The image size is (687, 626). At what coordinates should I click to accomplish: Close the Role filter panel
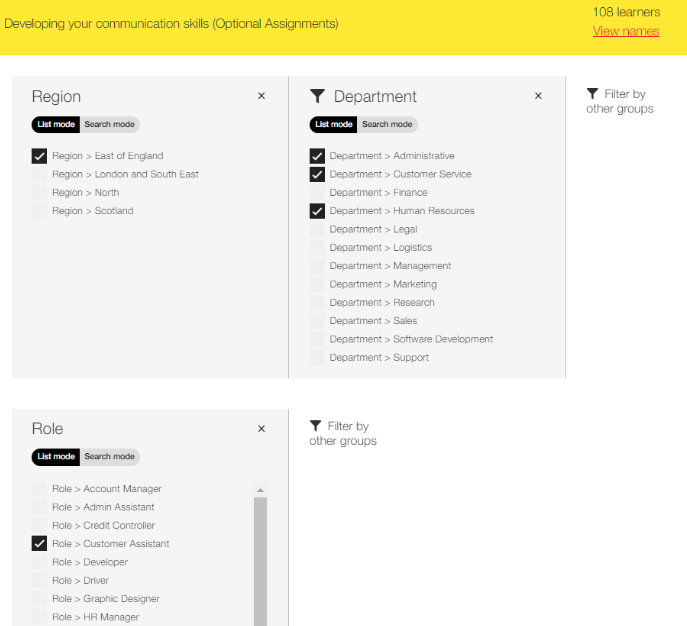coord(261,429)
